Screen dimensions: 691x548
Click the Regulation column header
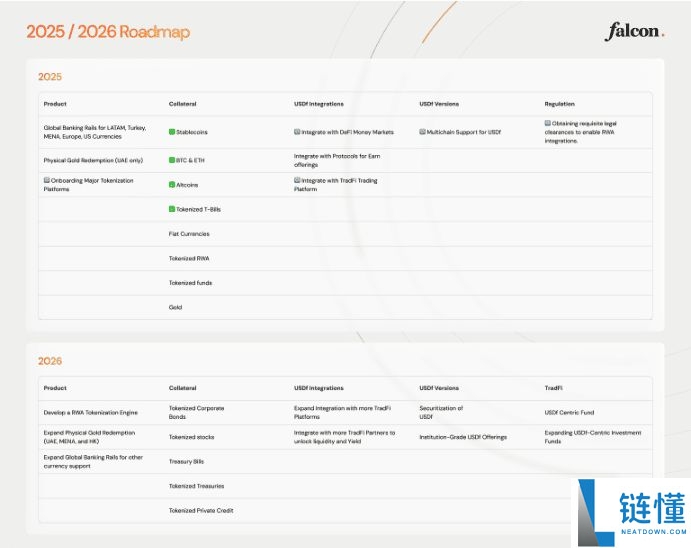559,104
